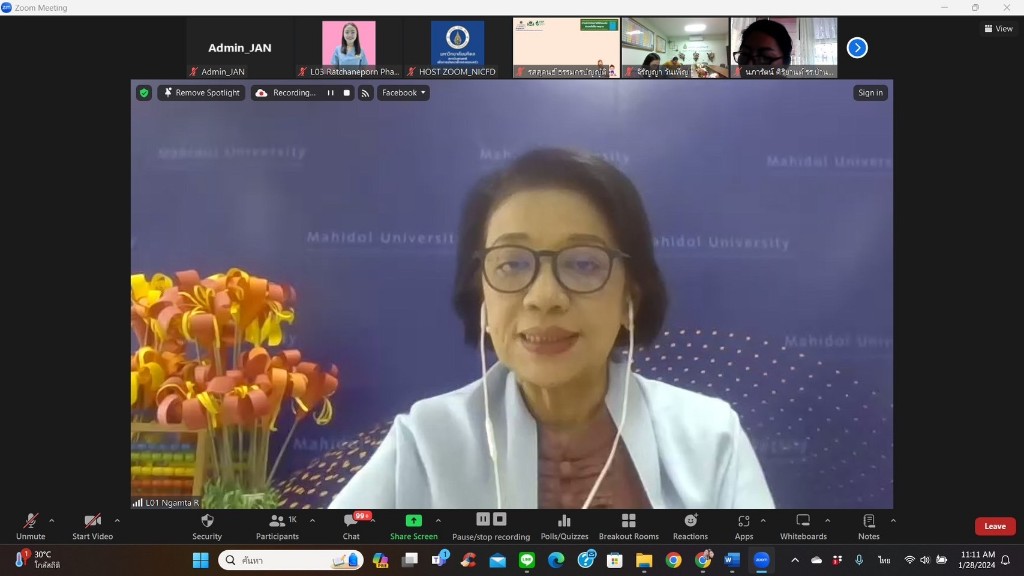Stop the recording in the bottom toolbar
1024x576 pixels.
click(500, 519)
